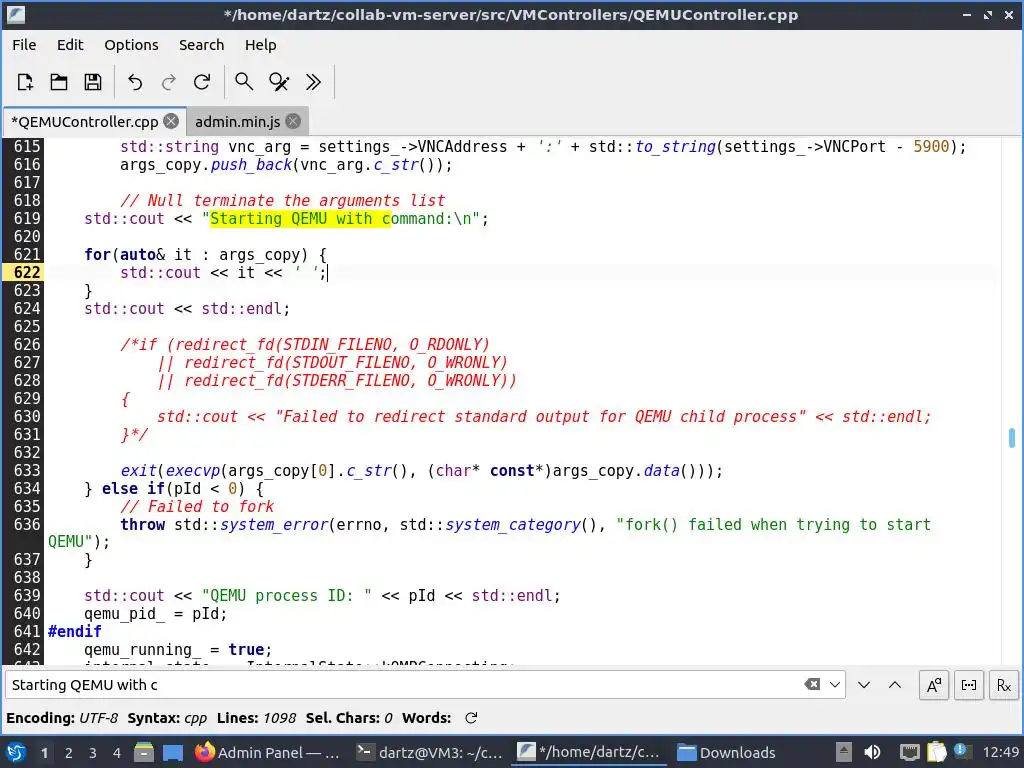The width and height of the screenshot is (1024, 768).
Task: Switch to the Firefox Admin Panel window
Action: (268, 752)
